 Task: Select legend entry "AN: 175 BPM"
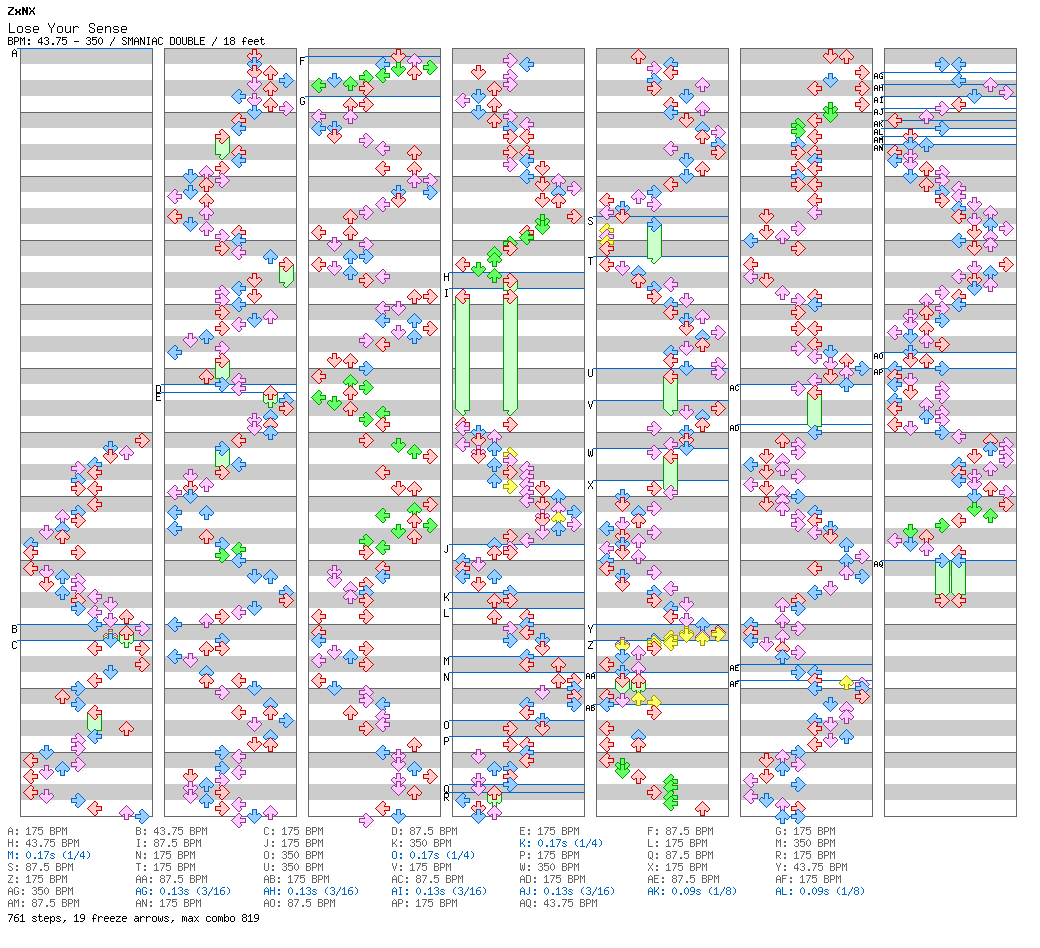pos(168,903)
